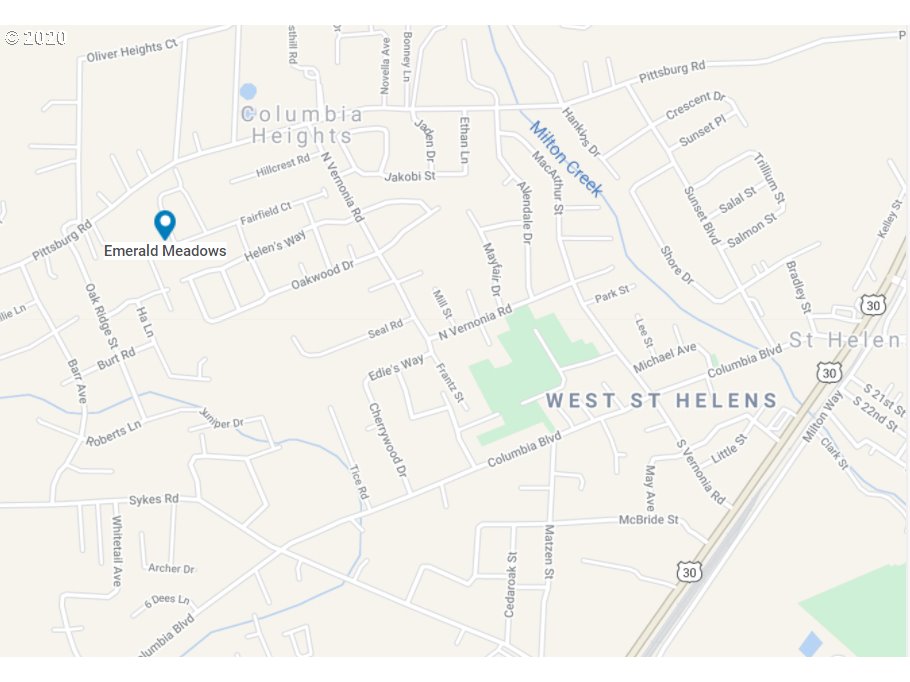Click the Sykes Rd street label
This screenshot has height=682, width=910.
coord(154,499)
